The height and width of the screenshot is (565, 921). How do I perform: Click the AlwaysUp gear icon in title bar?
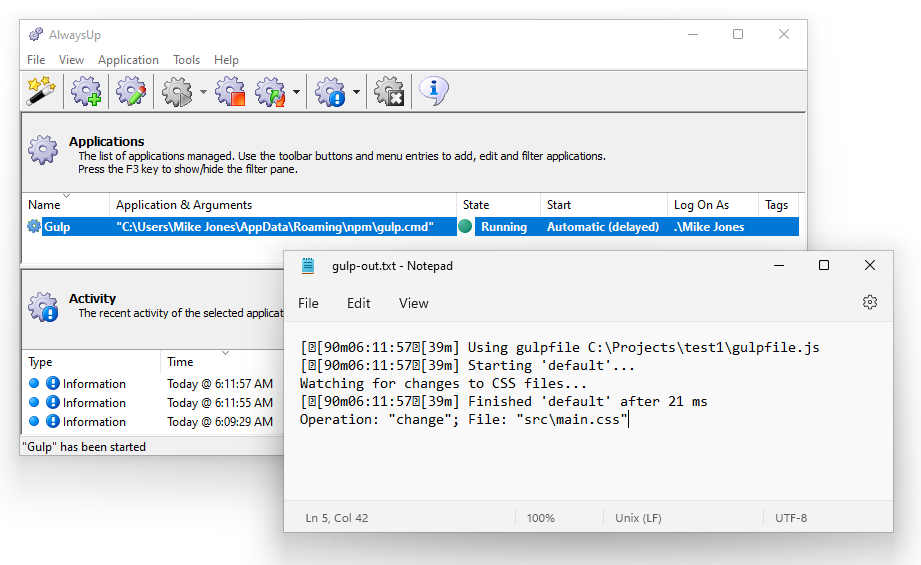pyautogui.click(x=36, y=35)
